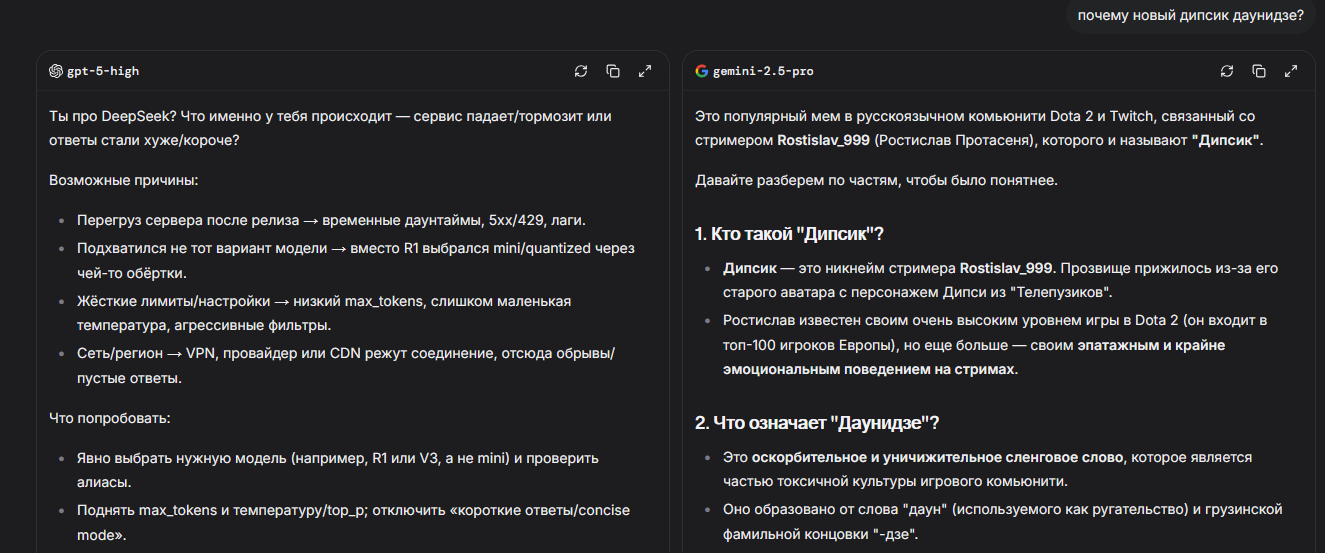Maximize the gemini-2.5-pro response panel

[1291, 71]
